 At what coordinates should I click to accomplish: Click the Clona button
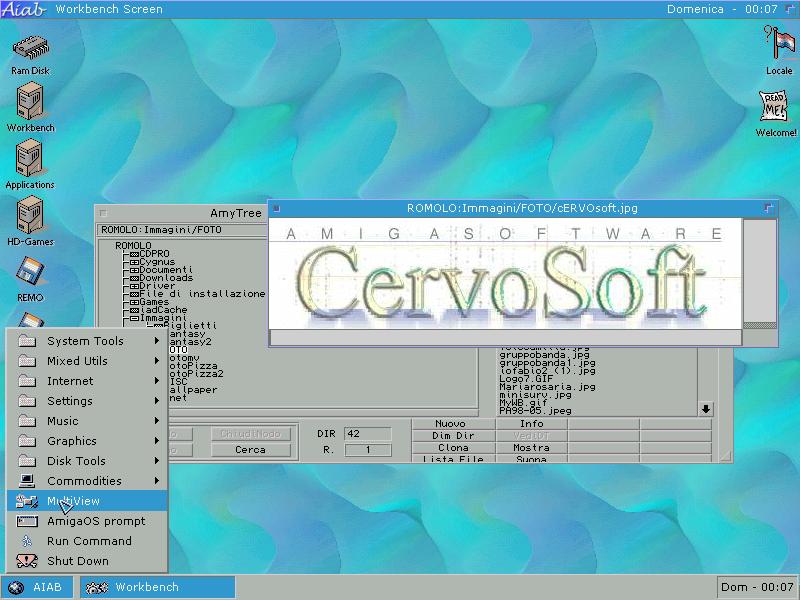point(453,447)
